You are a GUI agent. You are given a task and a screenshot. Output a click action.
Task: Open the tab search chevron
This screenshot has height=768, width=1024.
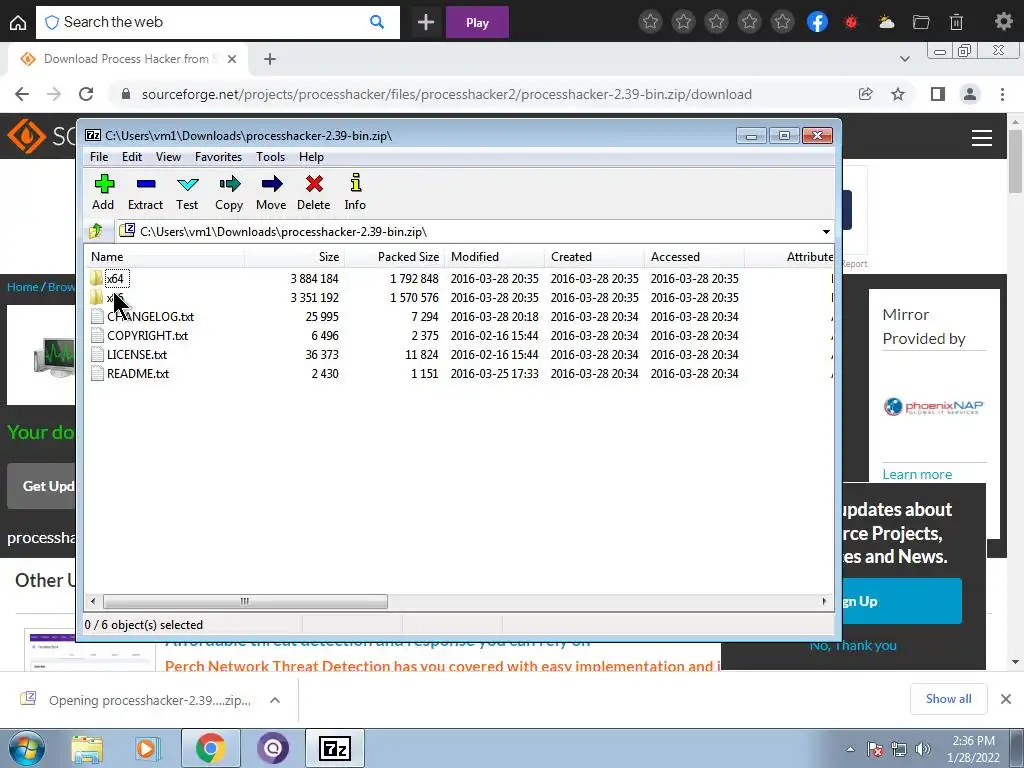[904, 59]
